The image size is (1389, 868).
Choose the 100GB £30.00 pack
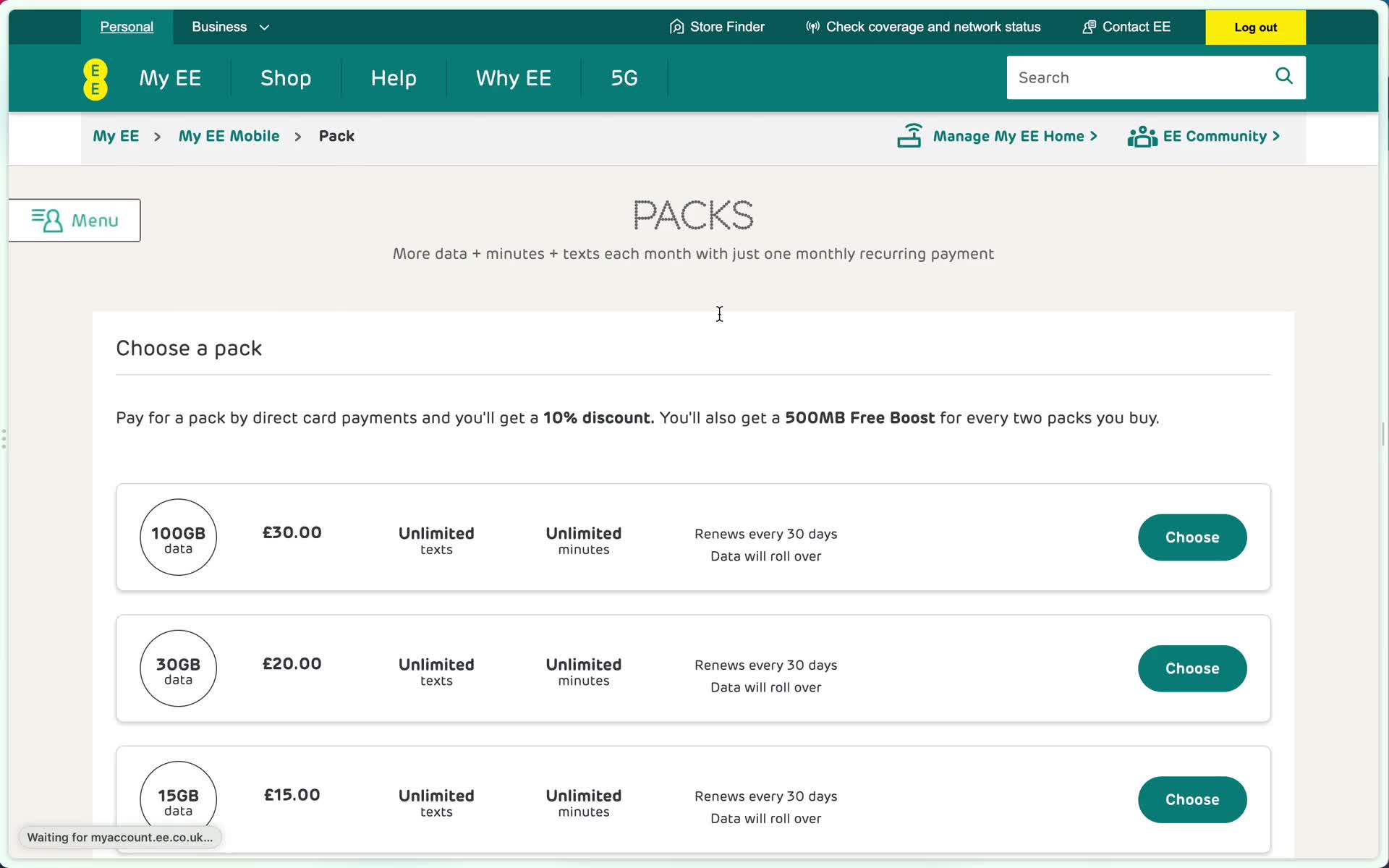tap(1192, 537)
